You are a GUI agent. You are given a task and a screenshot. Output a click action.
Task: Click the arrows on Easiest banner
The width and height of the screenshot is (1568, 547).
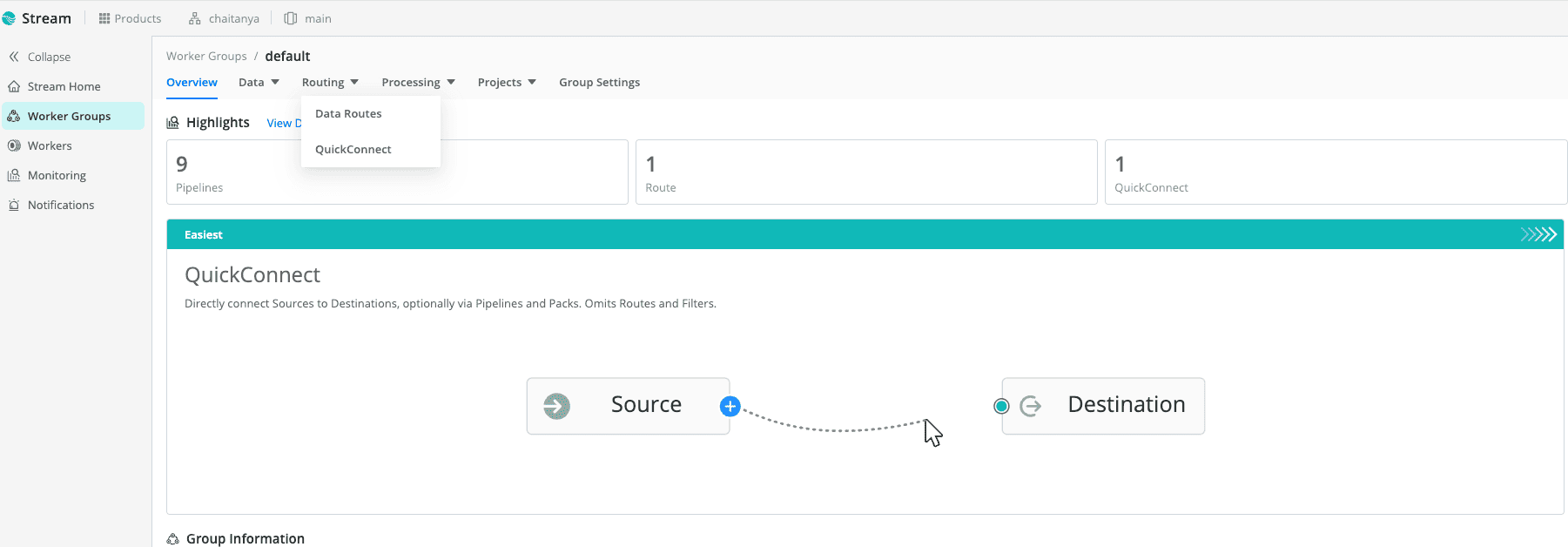(1538, 234)
